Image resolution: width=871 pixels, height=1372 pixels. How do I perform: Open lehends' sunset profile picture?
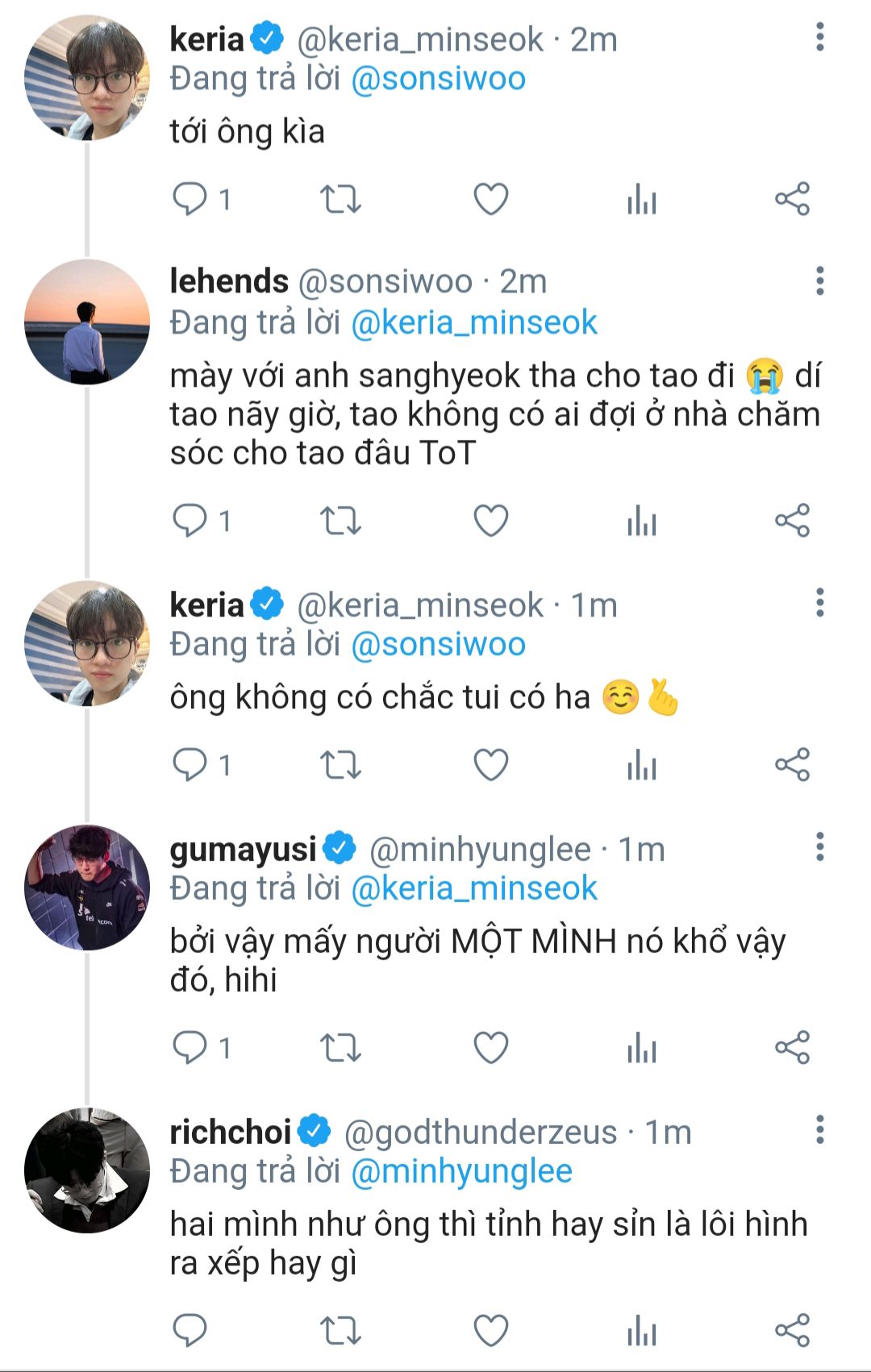(x=87, y=322)
